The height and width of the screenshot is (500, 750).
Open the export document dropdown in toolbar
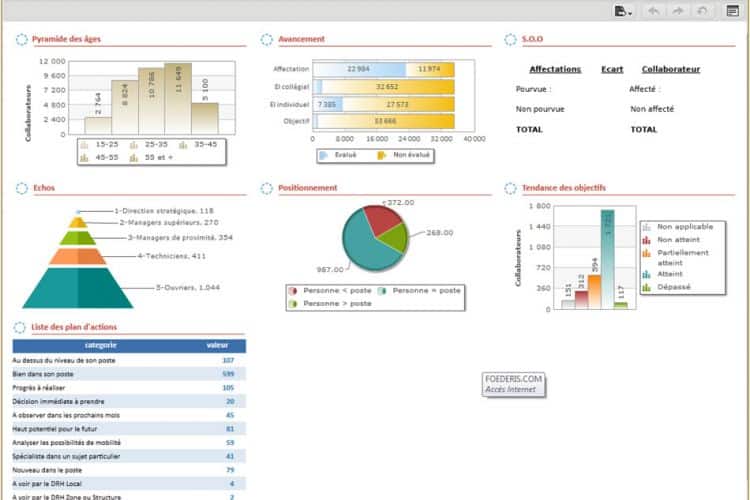(x=623, y=11)
